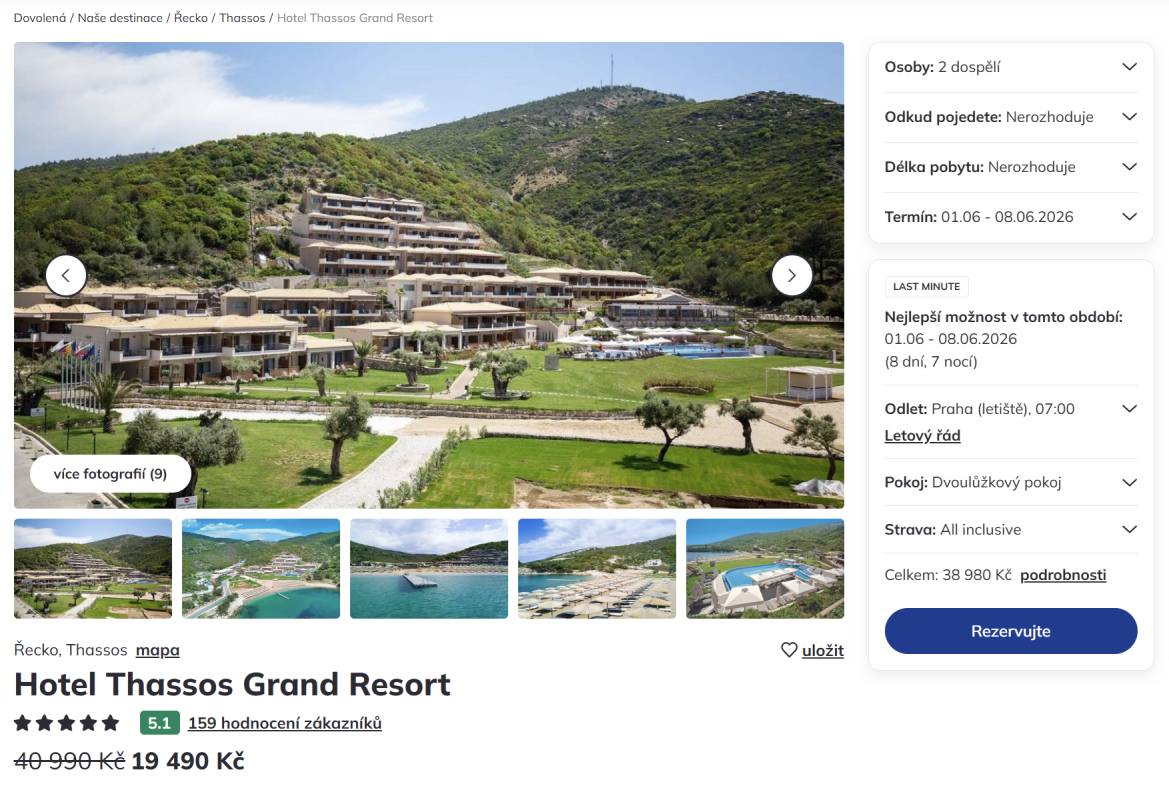Show the previous hotel photo
This screenshot has height=786, width=1169.
coord(66,275)
